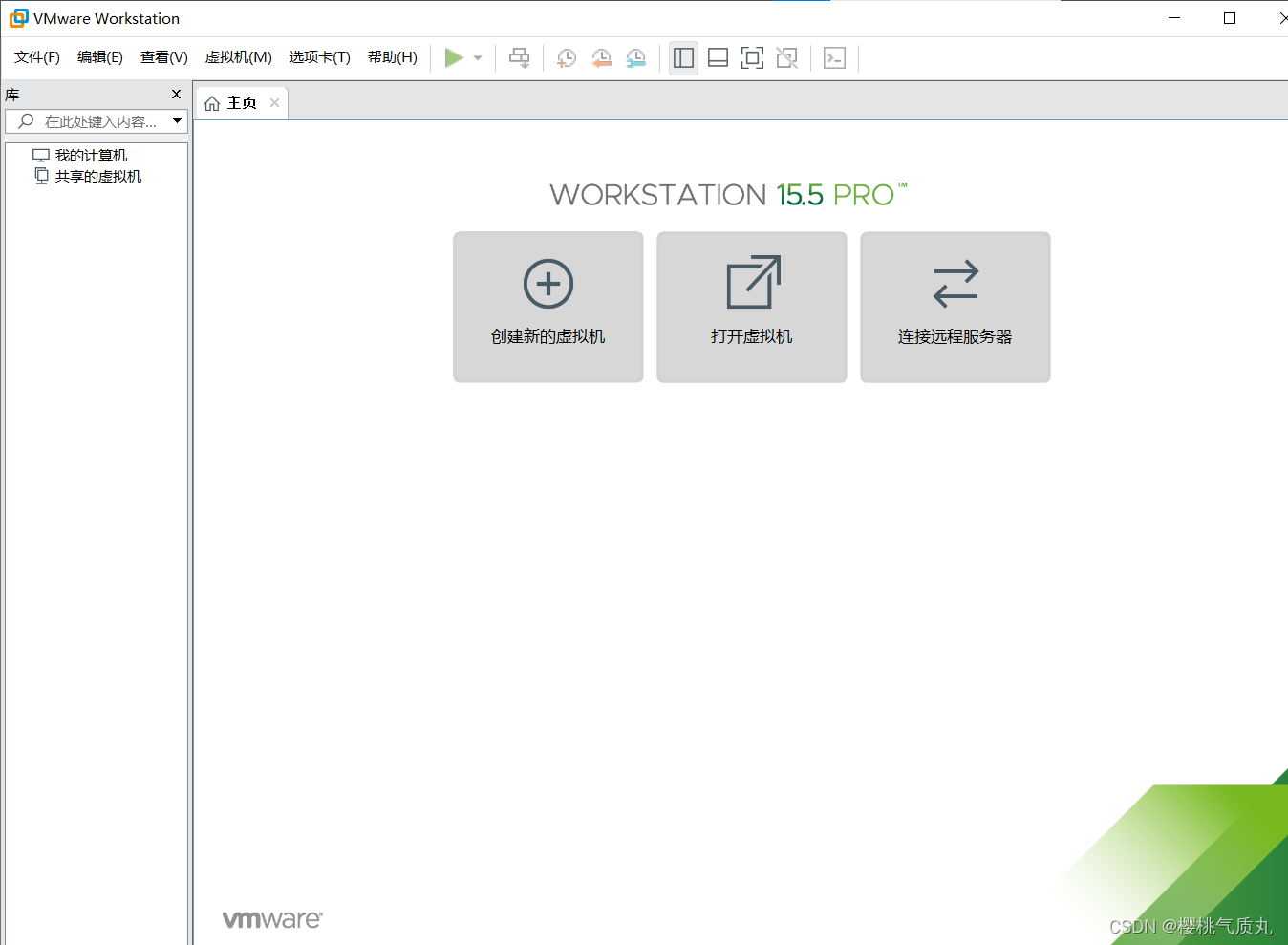
Task: Click the VMware Workstation title bar icon
Action: [18, 18]
